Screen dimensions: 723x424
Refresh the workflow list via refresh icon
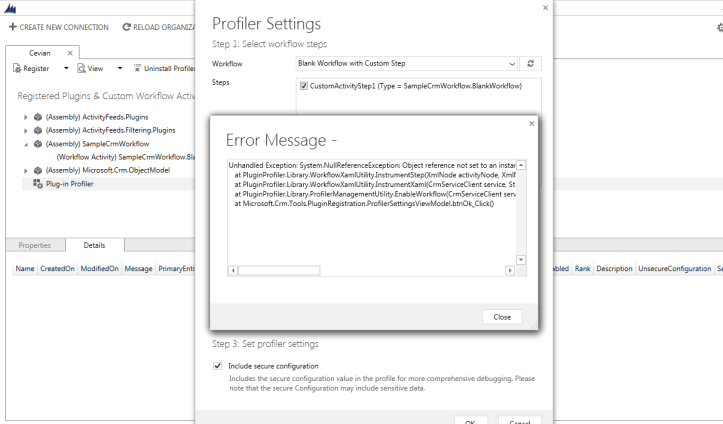tap(531, 63)
